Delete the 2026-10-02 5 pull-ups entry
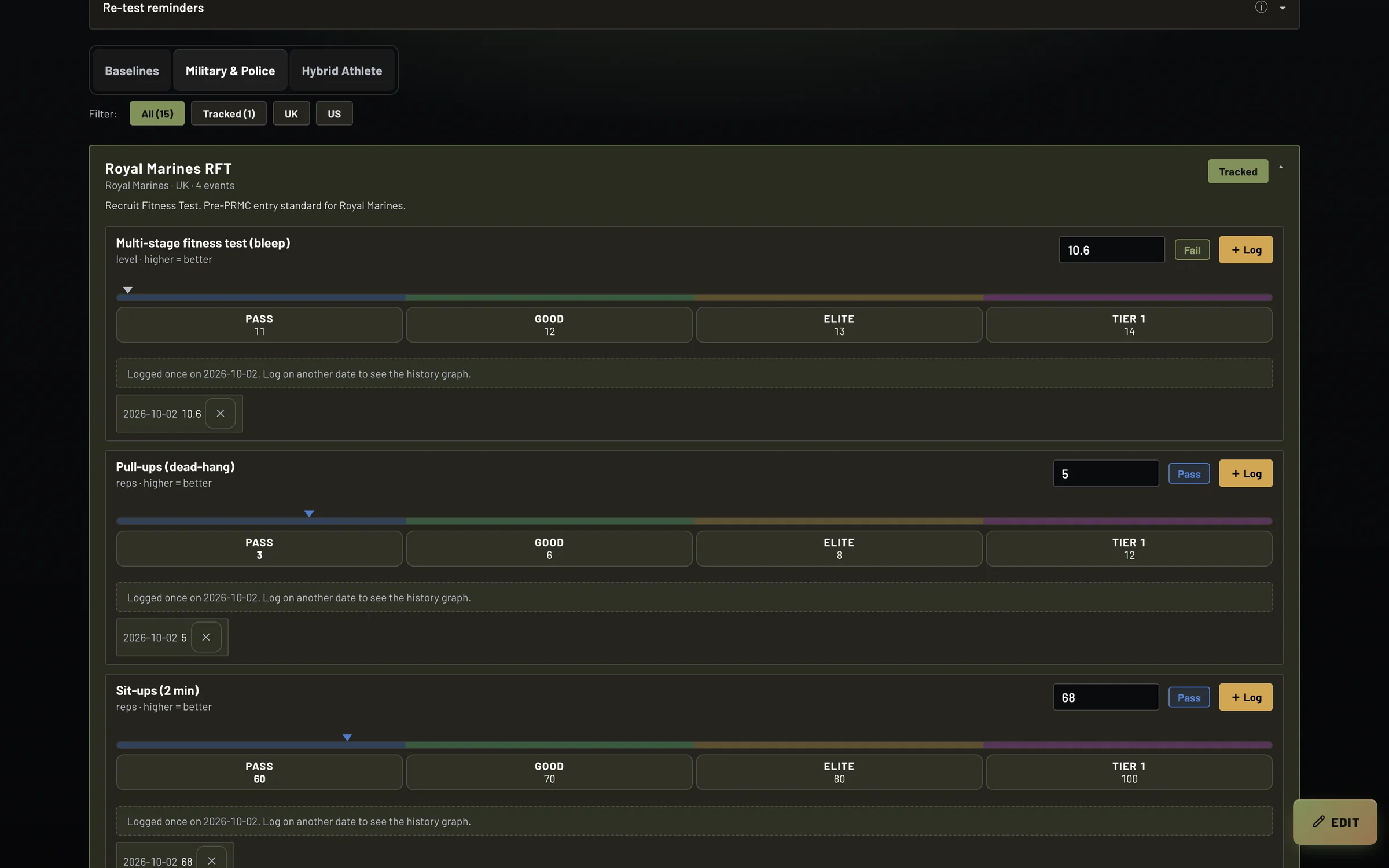This screenshot has width=1389, height=868. [x=206, y=637]
